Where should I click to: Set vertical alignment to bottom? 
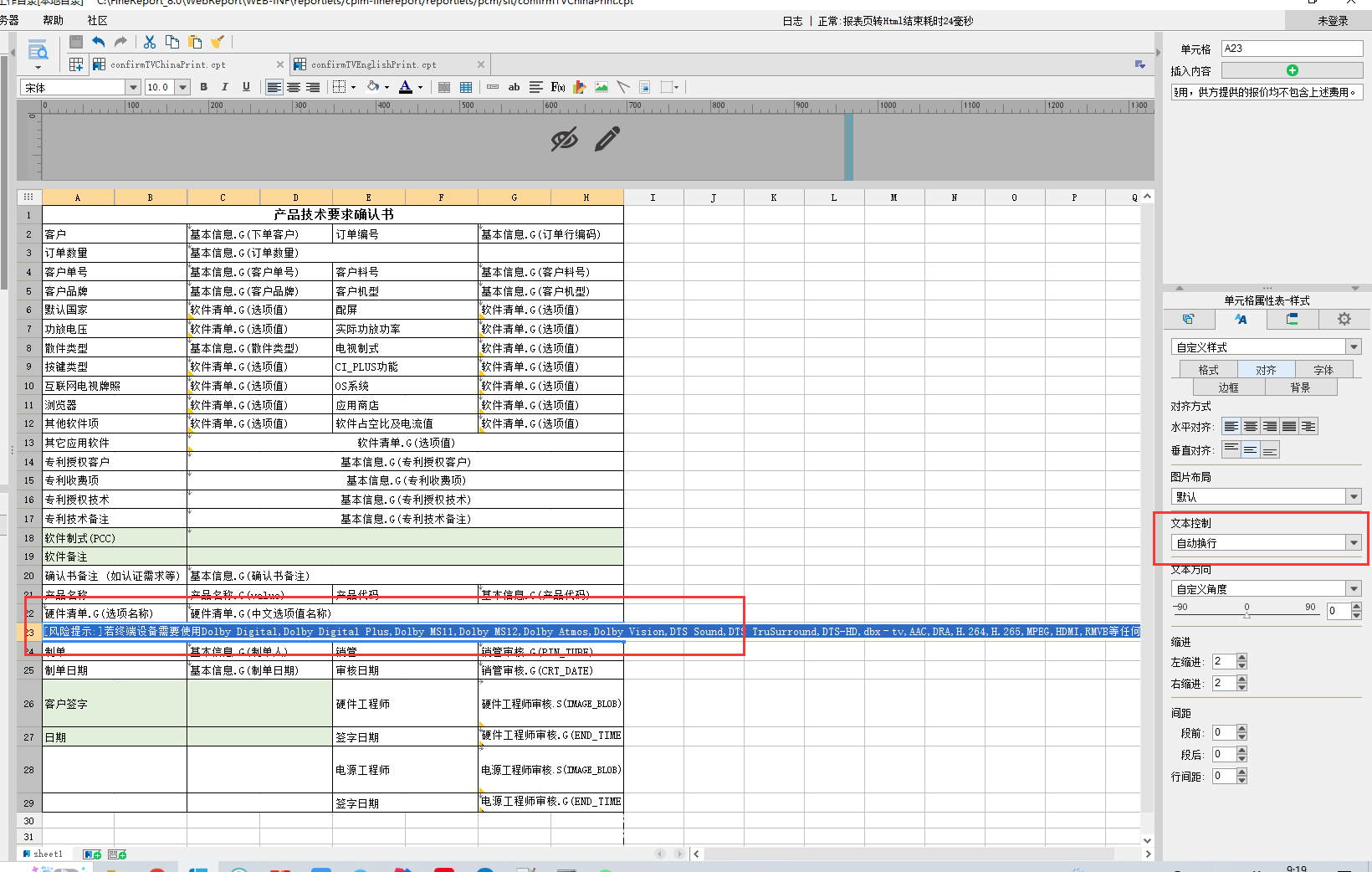1270,450
